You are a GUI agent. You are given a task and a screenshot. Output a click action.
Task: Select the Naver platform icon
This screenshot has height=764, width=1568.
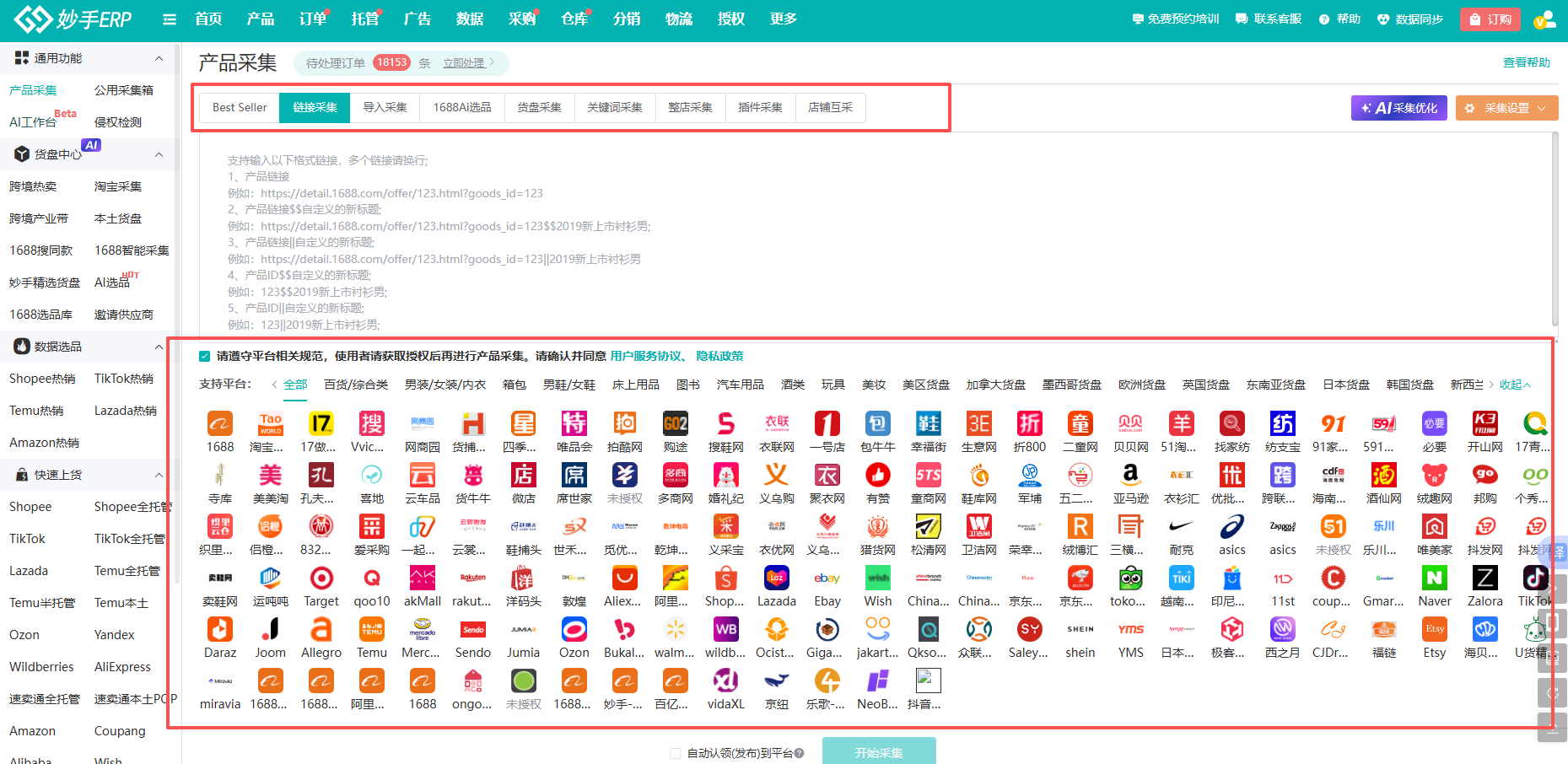pos(1435,578)
